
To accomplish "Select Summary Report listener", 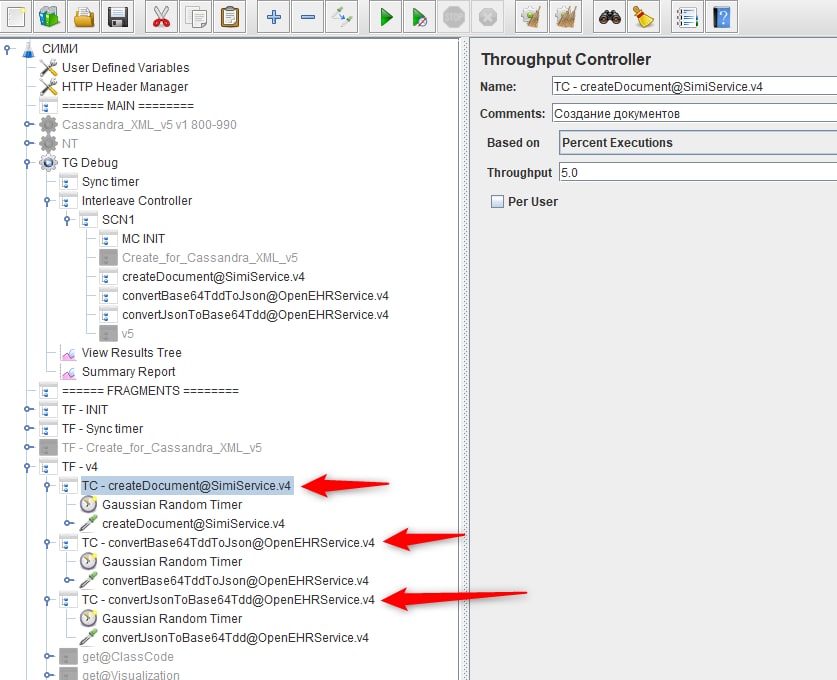I will tap(128, 371).
